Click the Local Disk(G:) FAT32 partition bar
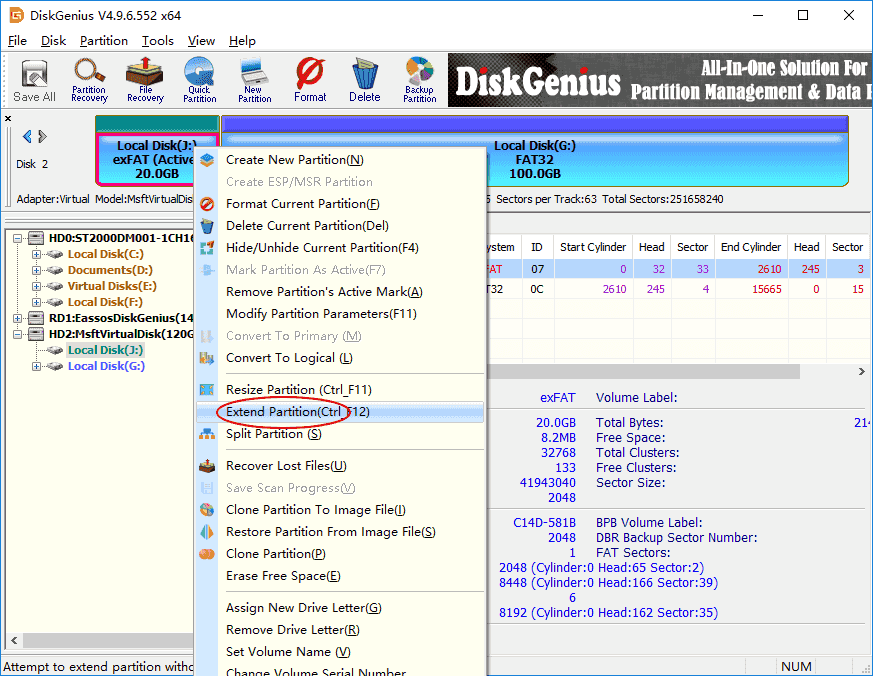Screen dimensions: 873x676 click(535, 158)
